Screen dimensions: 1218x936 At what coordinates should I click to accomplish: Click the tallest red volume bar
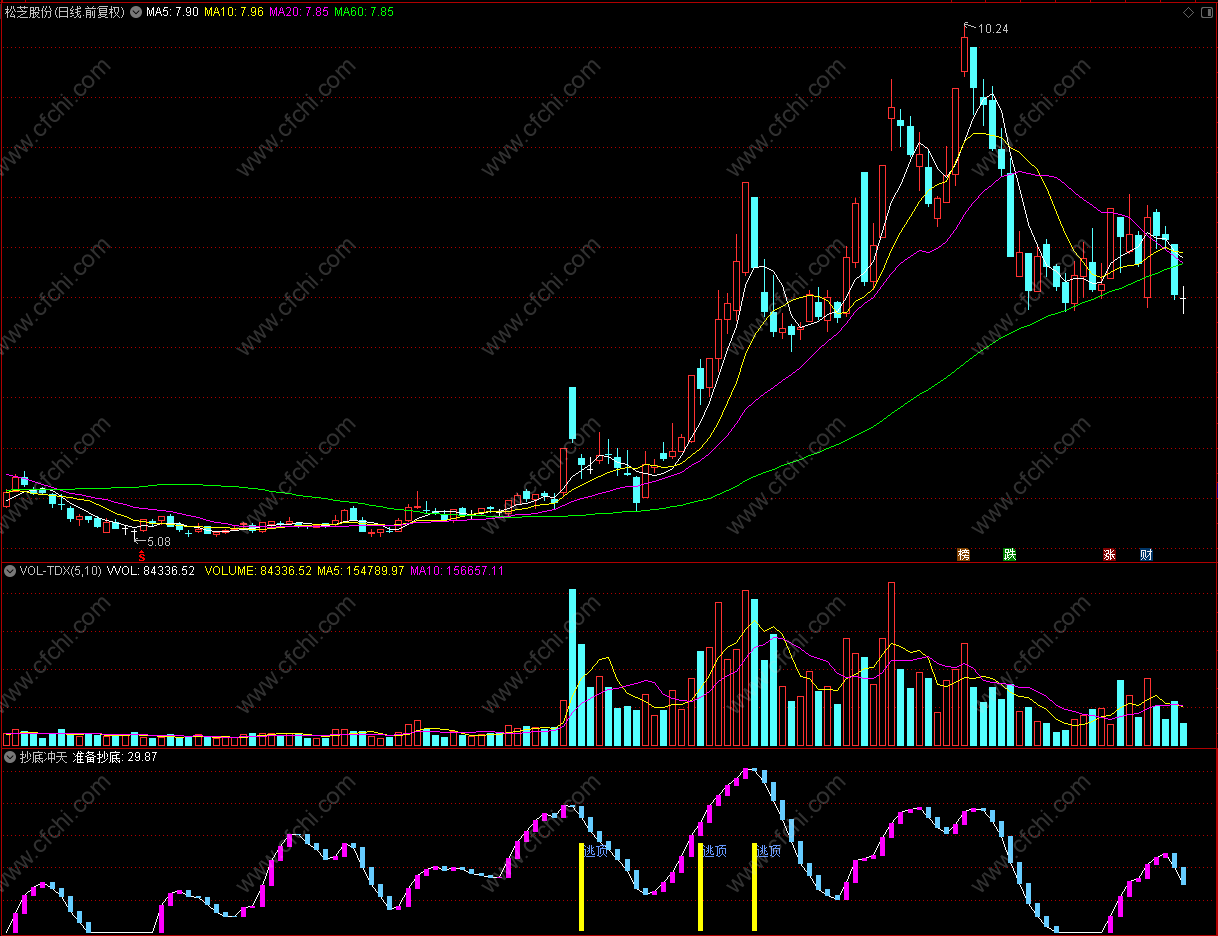click(x=890, y=664)
